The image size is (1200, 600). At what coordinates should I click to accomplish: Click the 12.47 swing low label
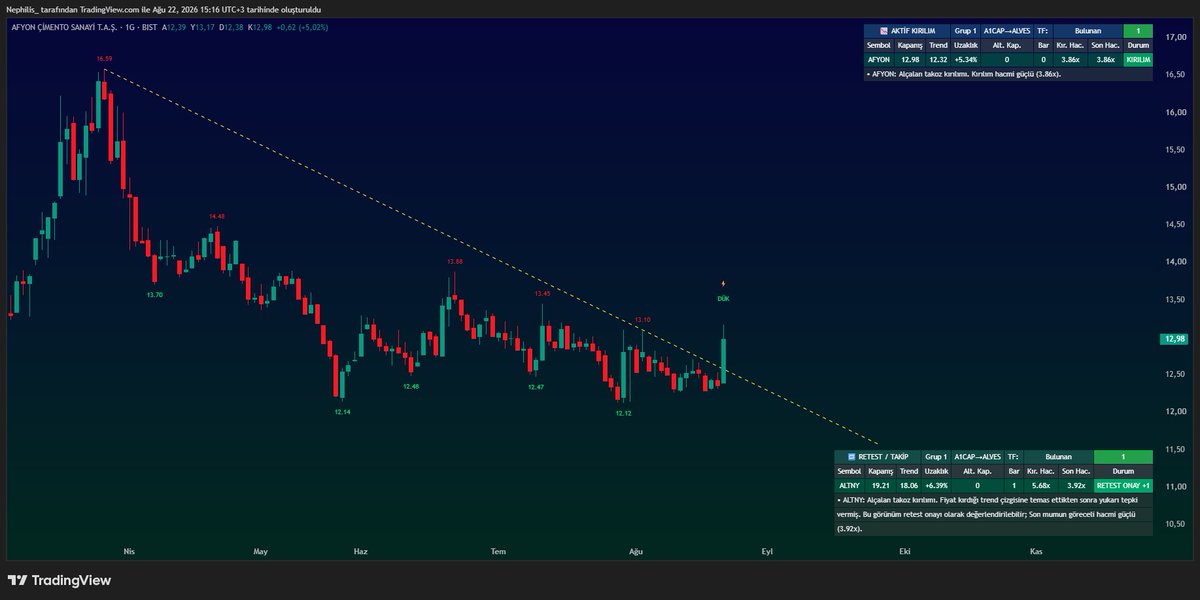(536, 386)
